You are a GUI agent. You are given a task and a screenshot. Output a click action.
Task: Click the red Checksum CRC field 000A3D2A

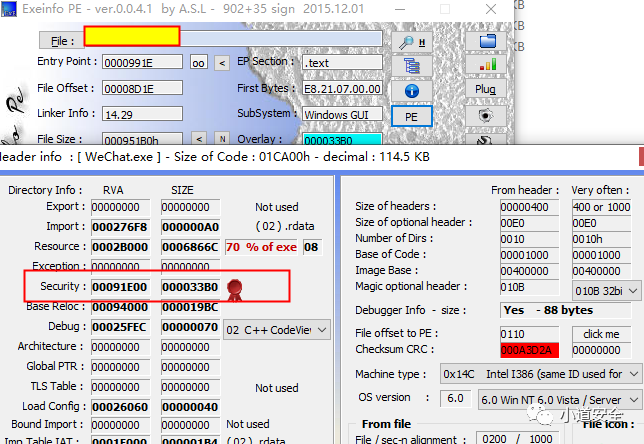[x=529, y=350]
